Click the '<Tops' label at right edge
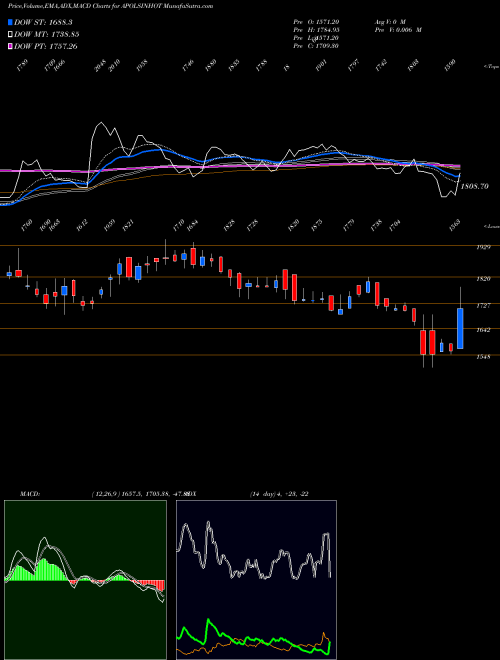Image resolution: width=500 pixels, height=660 pixels. pos(491,67)
